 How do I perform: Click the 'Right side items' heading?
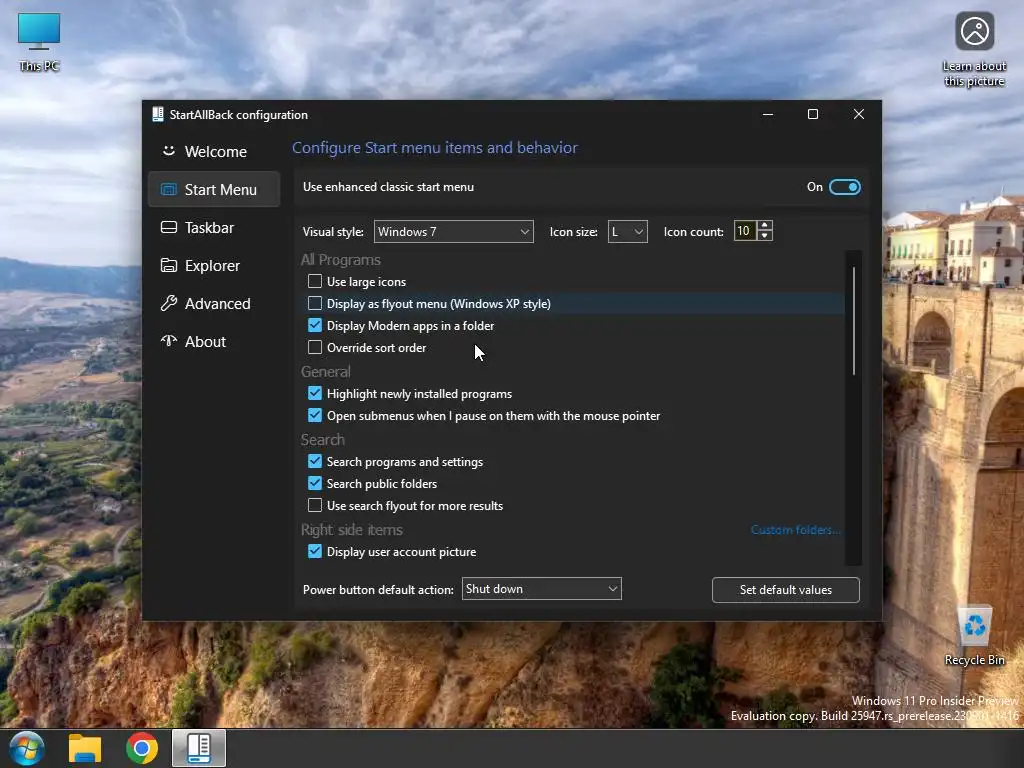tap(351, 530)
